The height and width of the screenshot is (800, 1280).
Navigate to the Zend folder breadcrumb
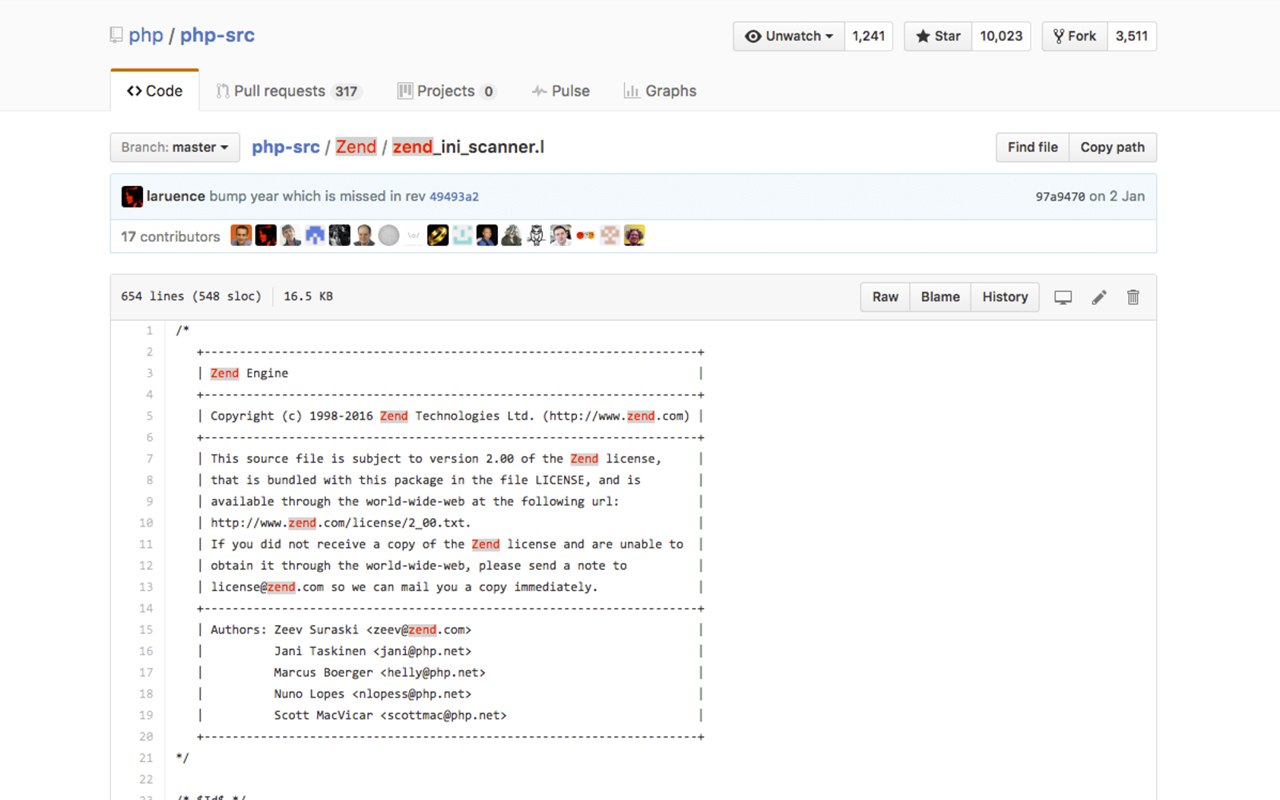pyautogui.click(x=356, y=147)
